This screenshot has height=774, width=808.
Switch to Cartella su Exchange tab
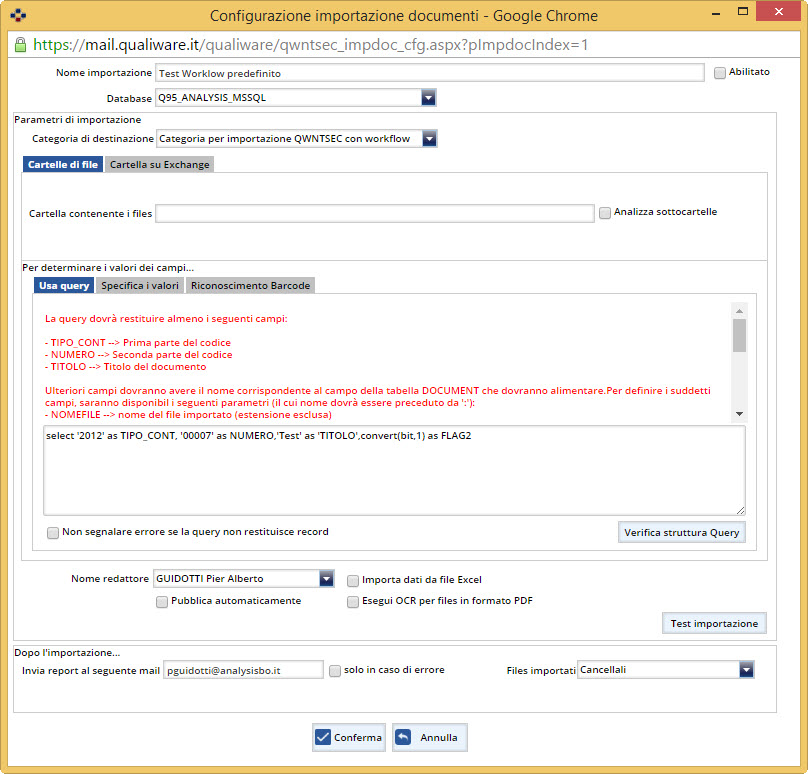click(x=160, y=165)
